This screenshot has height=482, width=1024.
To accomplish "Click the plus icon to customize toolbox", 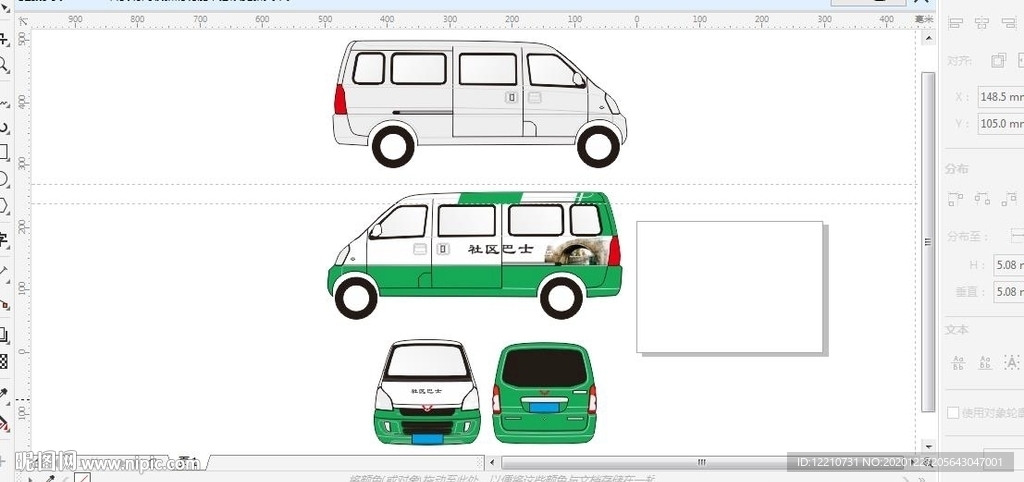I will point(3,460).
